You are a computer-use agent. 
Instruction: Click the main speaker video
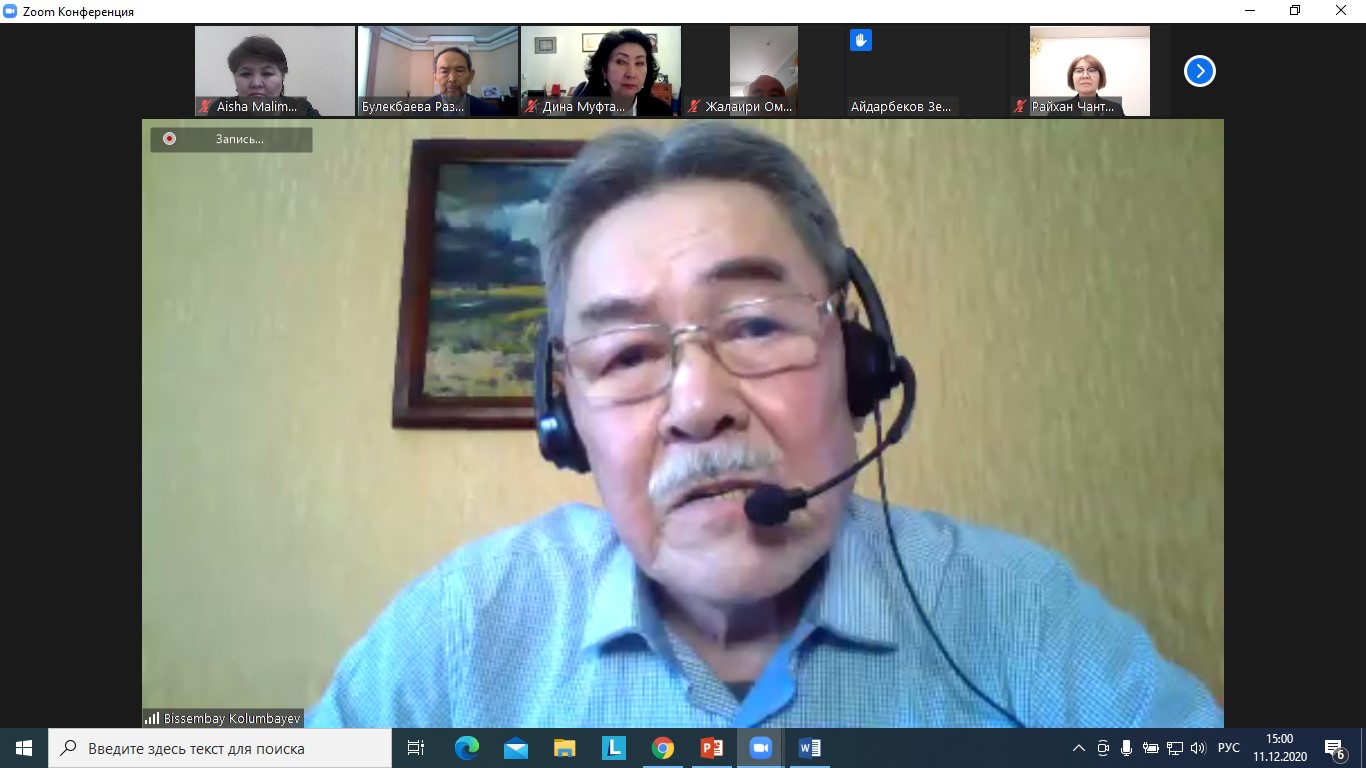tap(683, 423)
